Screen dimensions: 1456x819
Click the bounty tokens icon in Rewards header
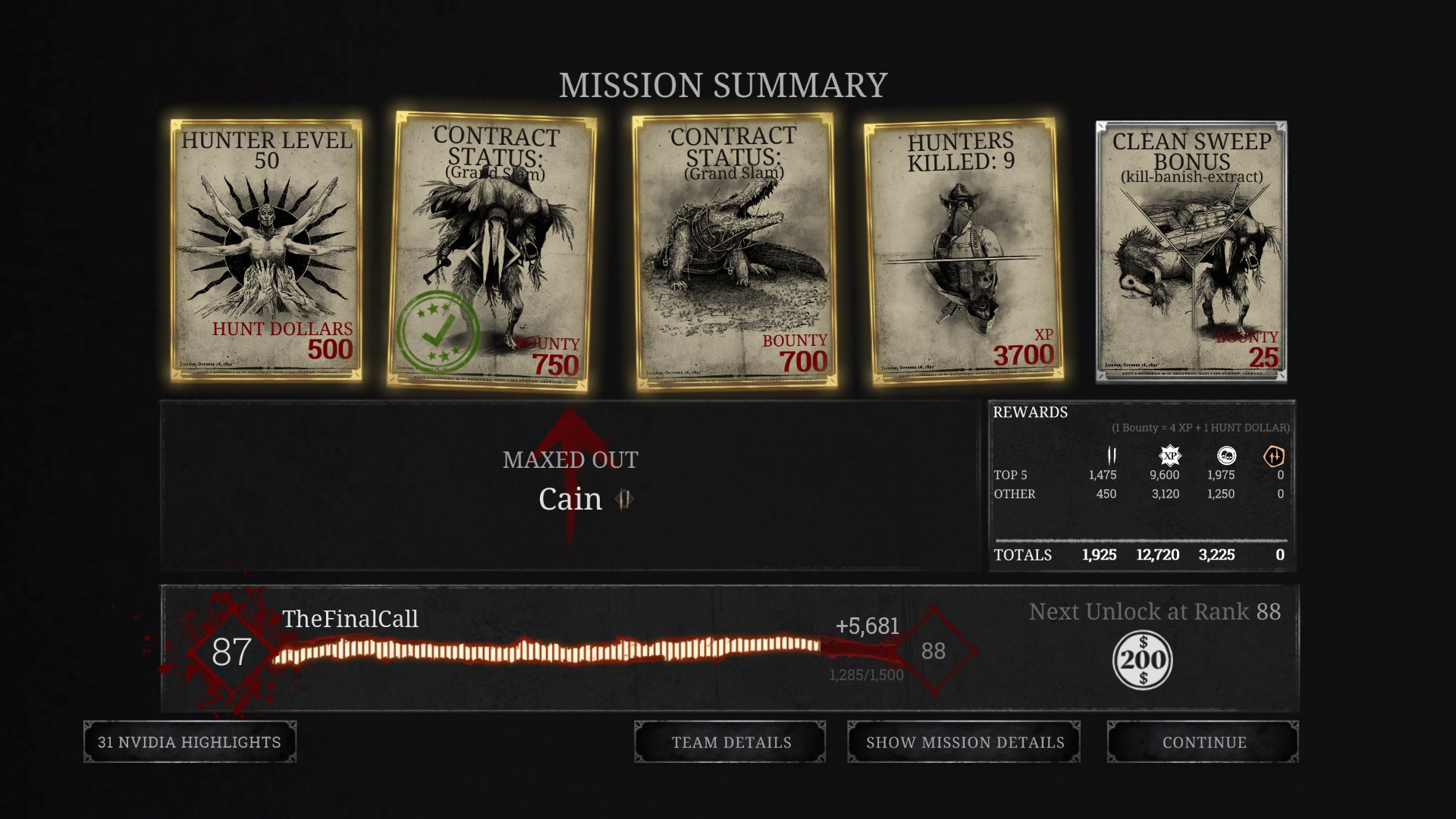point(1112,456)
